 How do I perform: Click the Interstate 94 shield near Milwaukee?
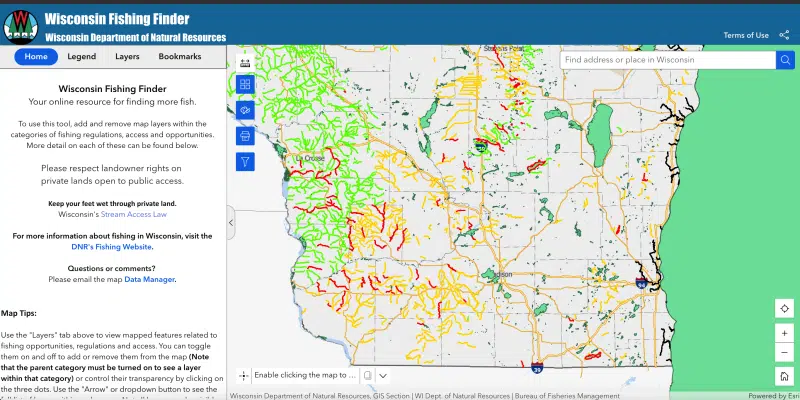click(641, 282)
